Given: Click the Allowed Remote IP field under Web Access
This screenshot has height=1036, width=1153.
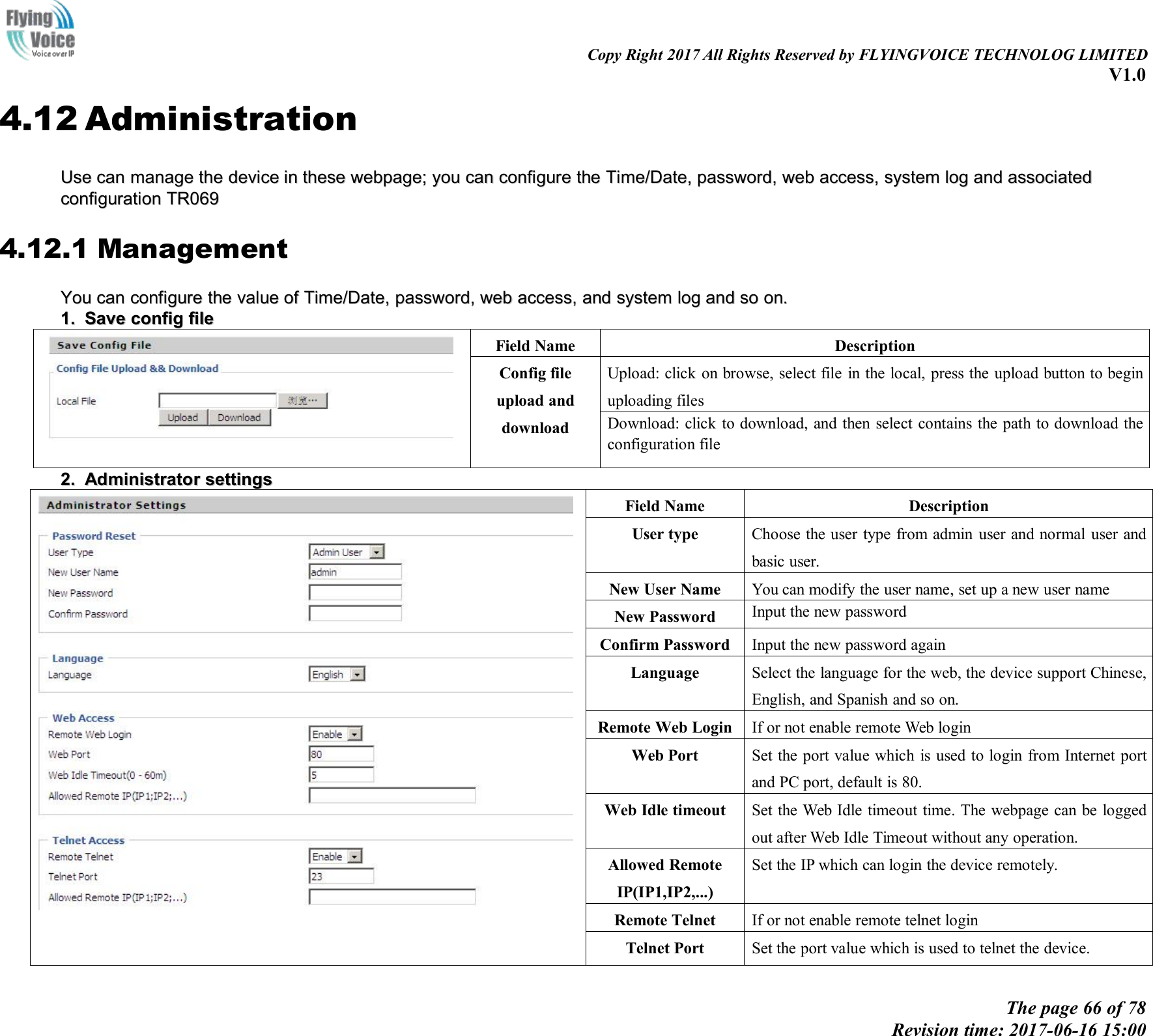Looking at the screenshot, I should 391,796.
